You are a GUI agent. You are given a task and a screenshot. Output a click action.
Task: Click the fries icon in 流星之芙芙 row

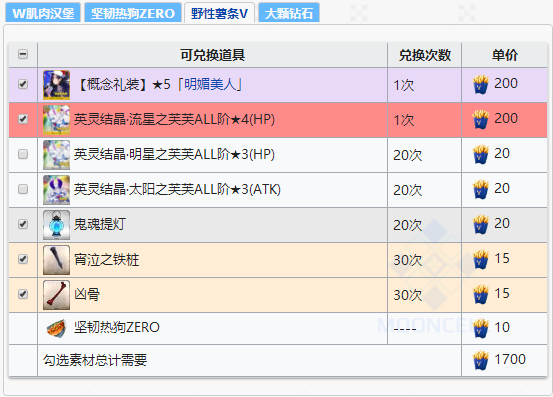pyautogui.click(x=481, y=120)
